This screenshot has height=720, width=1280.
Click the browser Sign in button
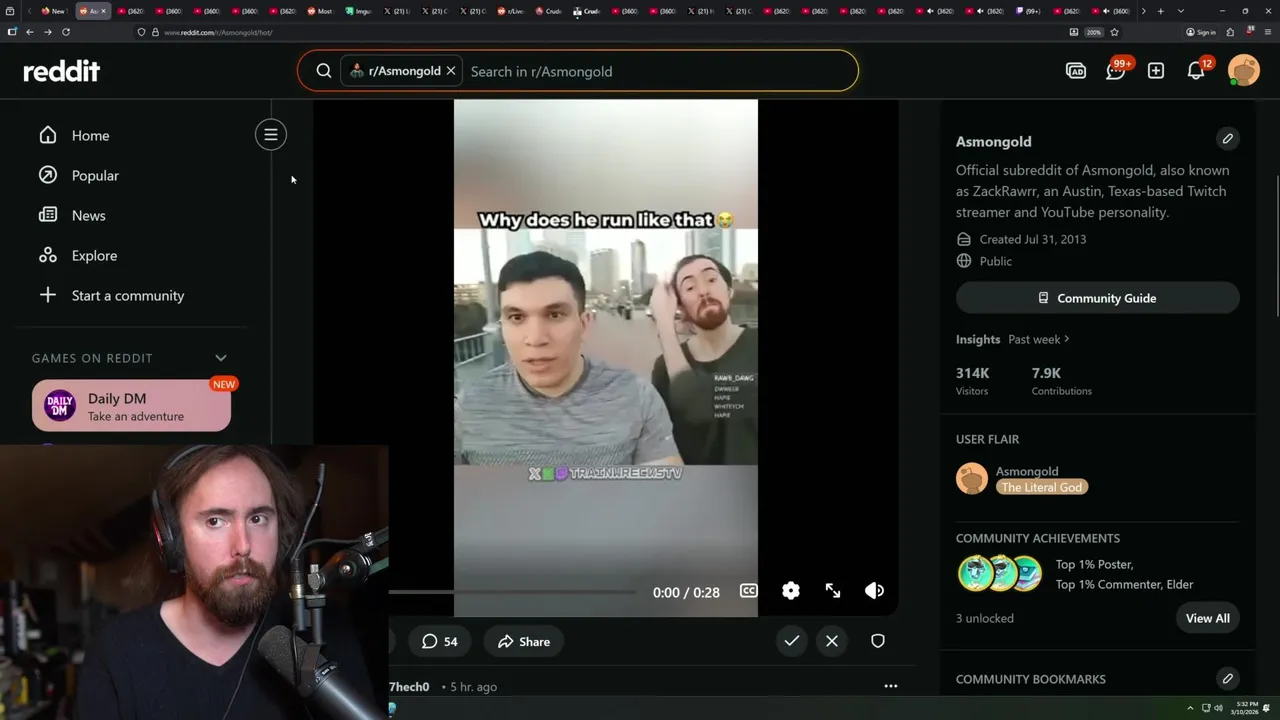1201,32
